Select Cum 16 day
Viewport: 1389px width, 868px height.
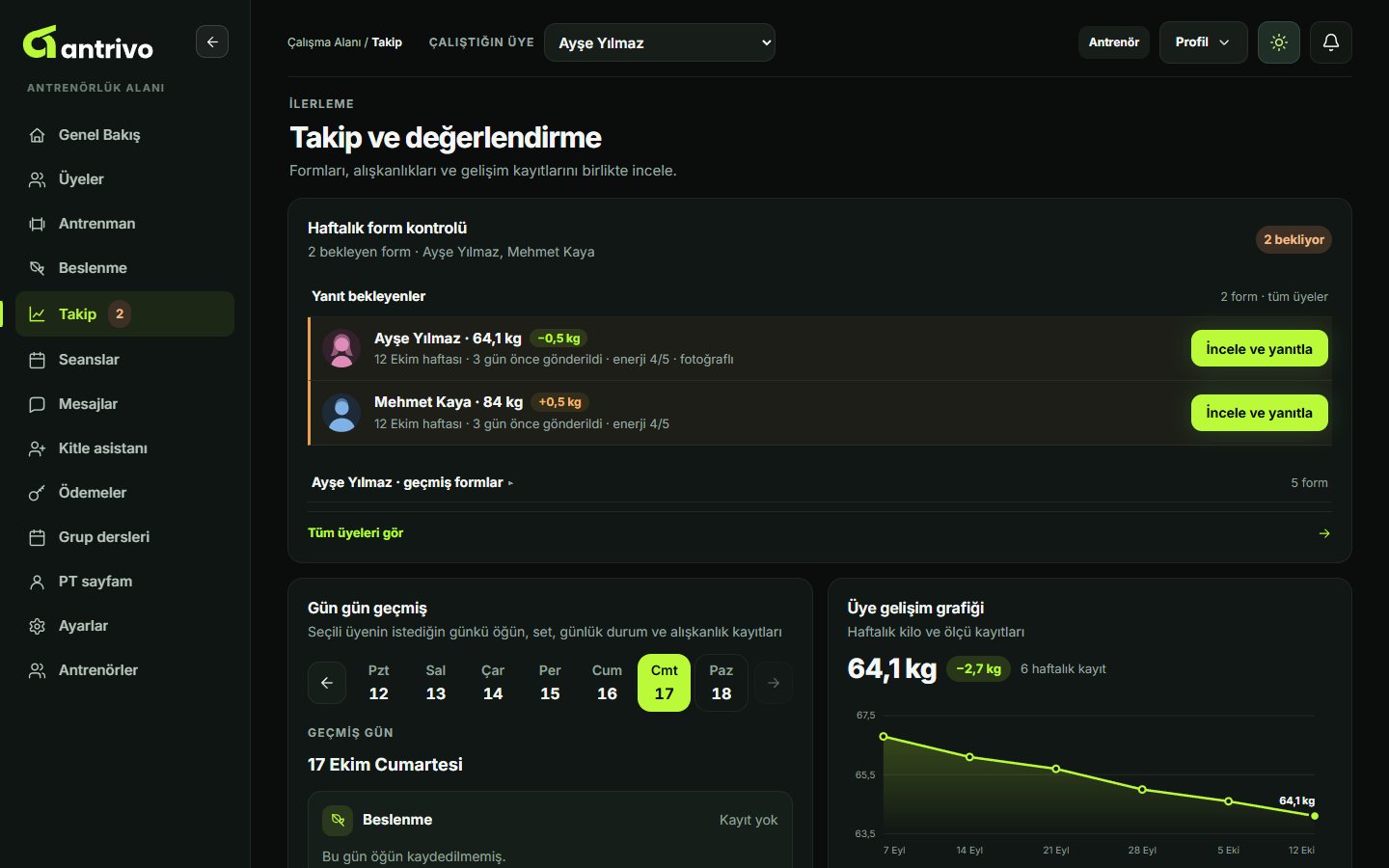click(607, 683)
